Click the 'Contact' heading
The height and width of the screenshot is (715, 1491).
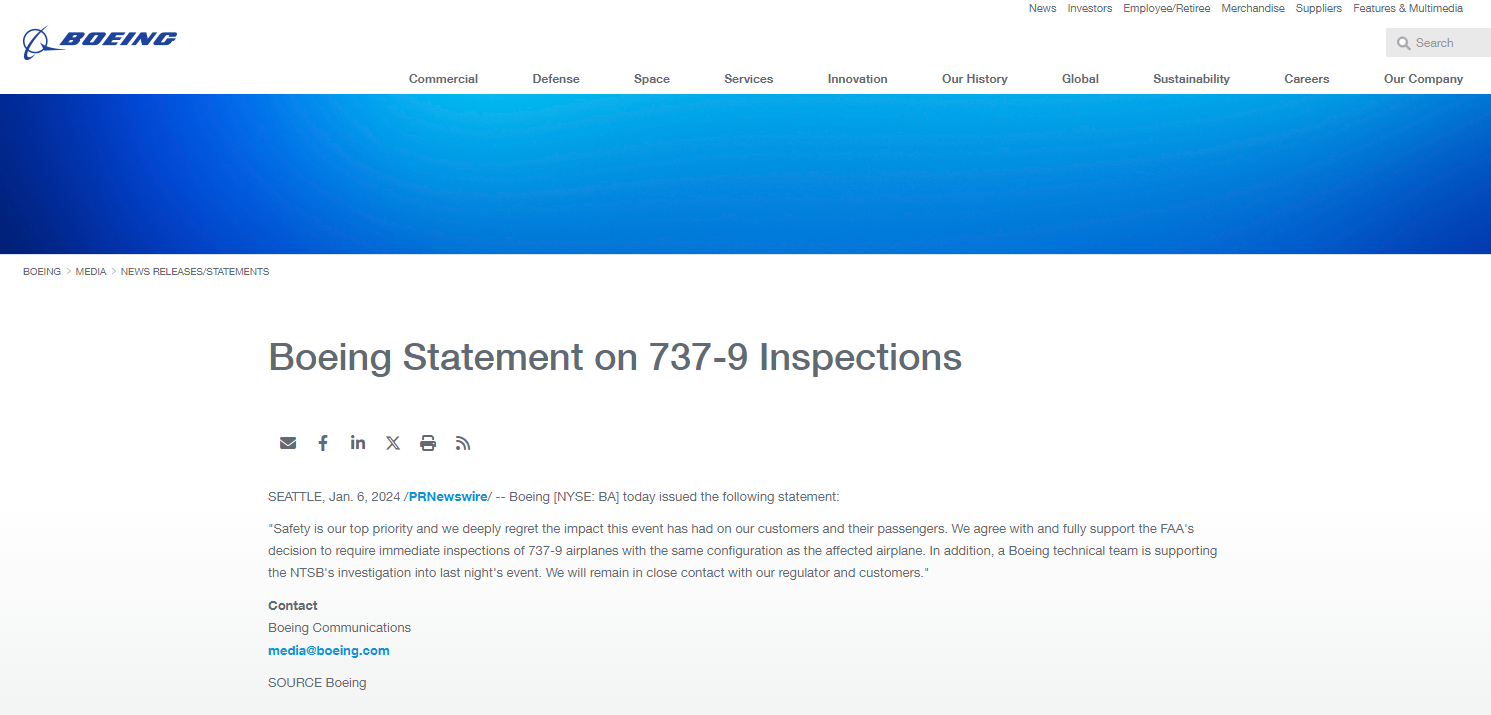pos(293,606)
